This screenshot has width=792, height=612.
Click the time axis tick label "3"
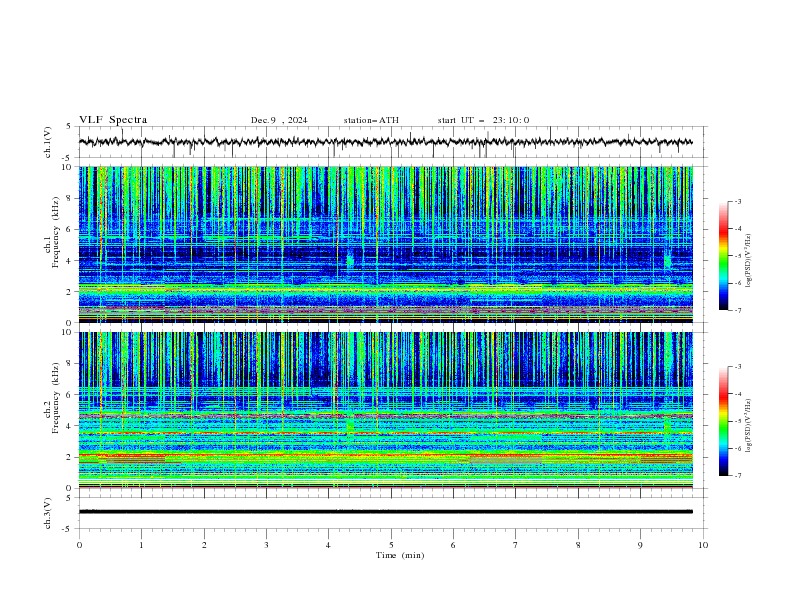pyautogui.click(x=267, y=545)
